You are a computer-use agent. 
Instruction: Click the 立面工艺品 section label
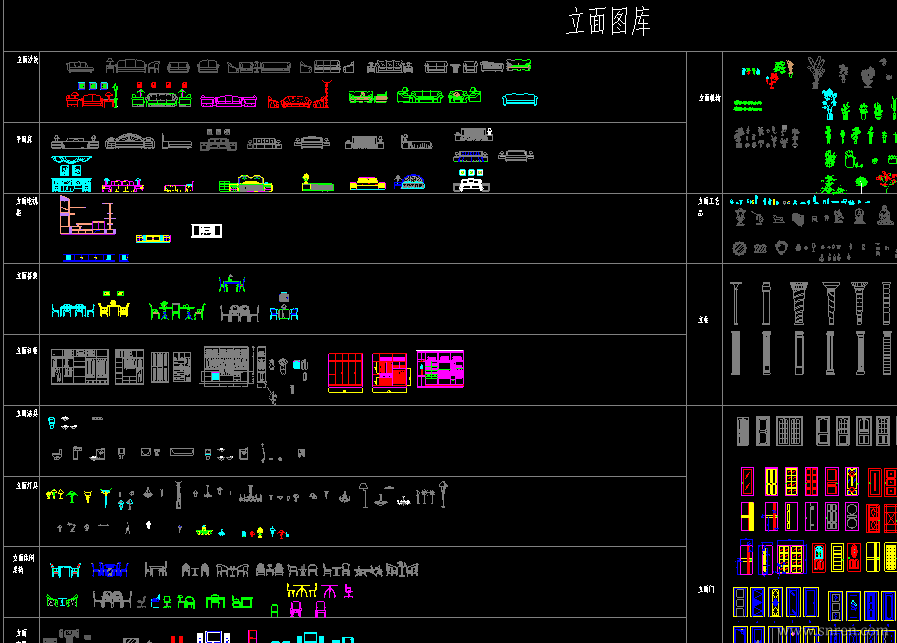[x=709, y=207]
